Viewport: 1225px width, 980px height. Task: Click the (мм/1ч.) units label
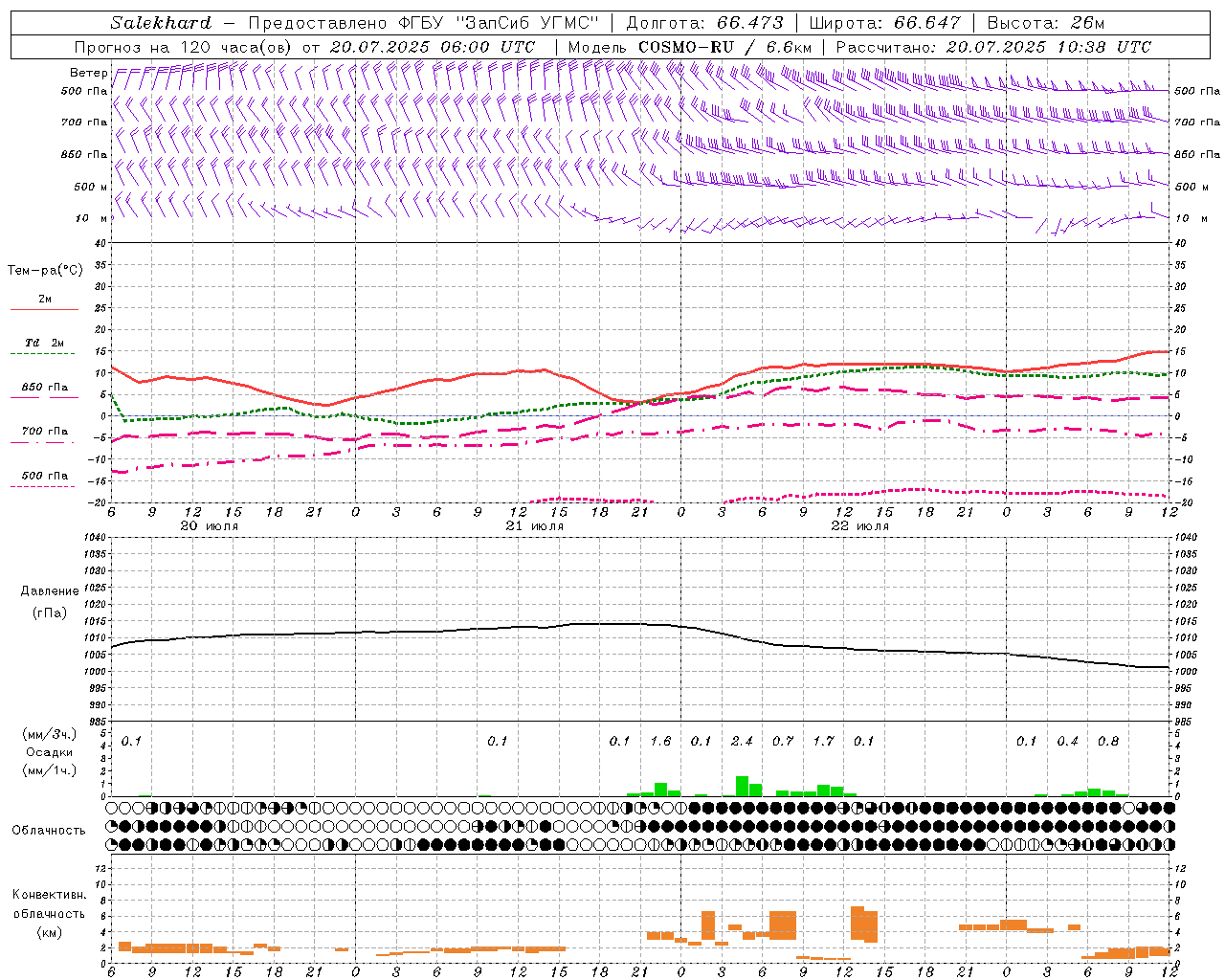[x=50, y=769]
